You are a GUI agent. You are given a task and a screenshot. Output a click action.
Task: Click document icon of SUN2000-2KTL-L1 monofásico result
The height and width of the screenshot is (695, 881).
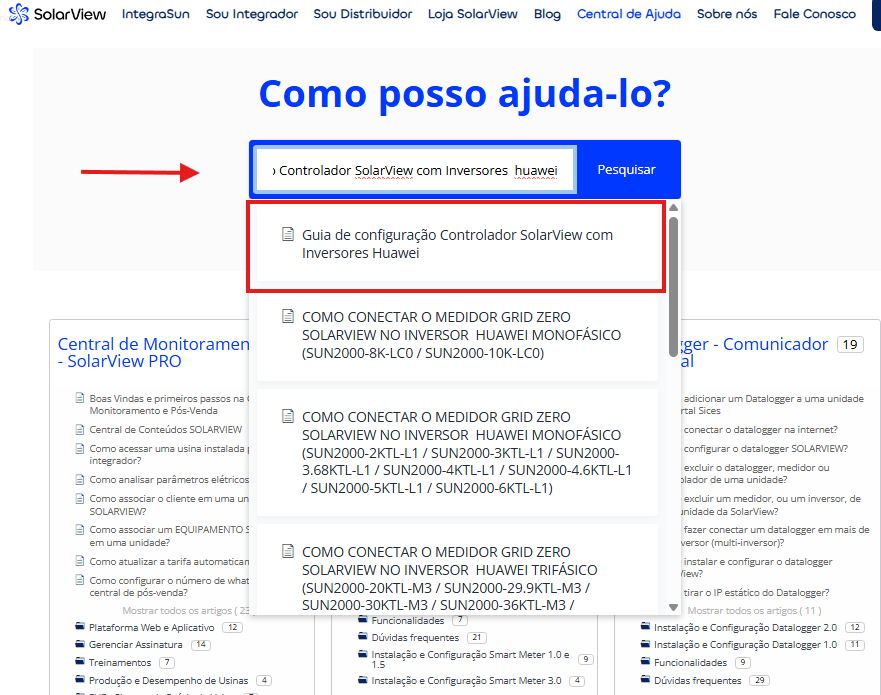click(x=288, y=417)
